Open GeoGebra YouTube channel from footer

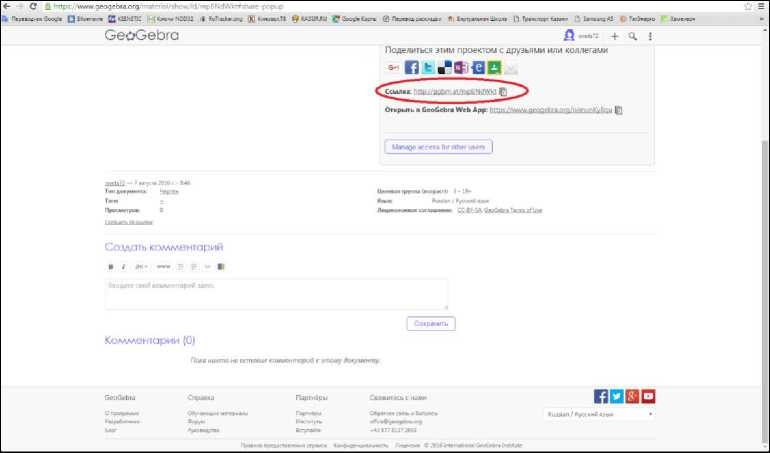coord(648,396)
